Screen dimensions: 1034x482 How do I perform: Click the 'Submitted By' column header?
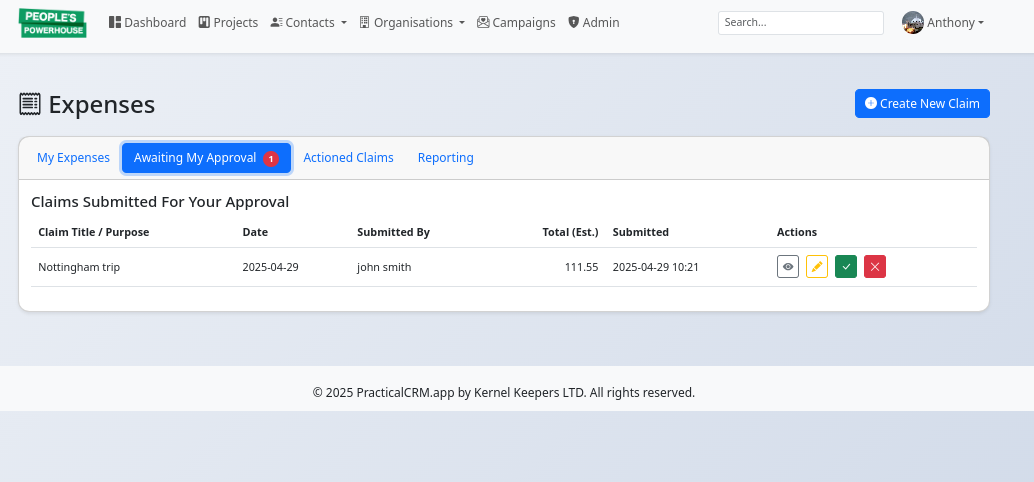394,232
